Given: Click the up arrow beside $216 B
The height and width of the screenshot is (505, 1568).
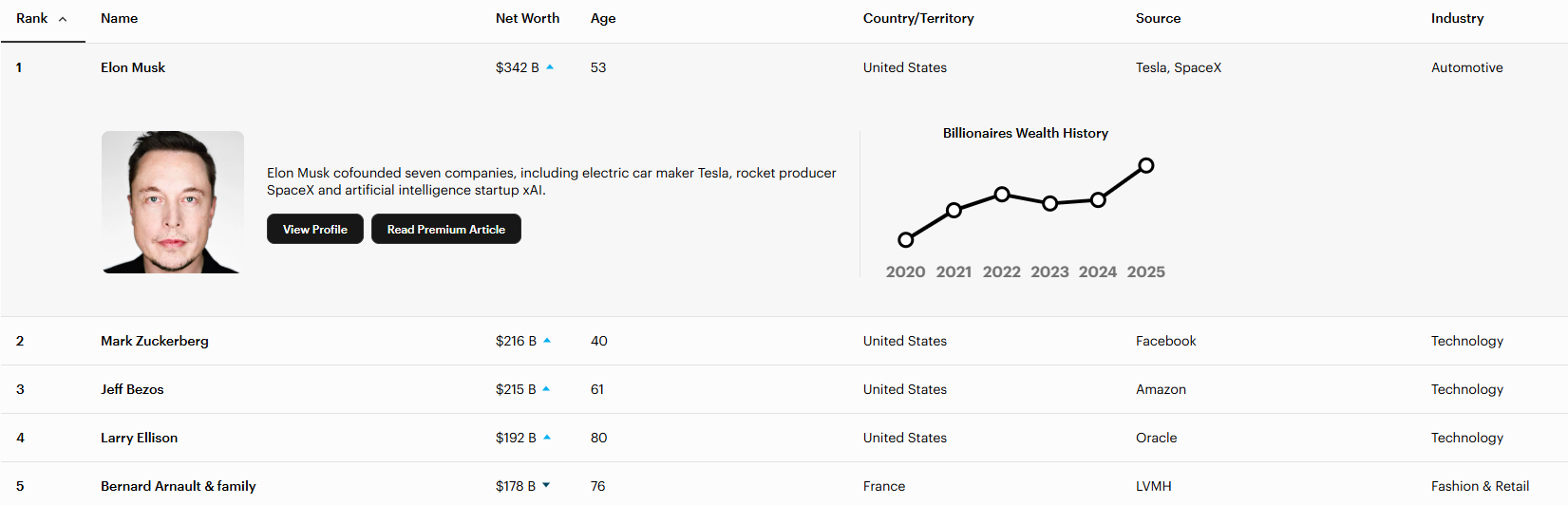Looking at the screenshot, I should pyautogui.click(x=547, y=341).
